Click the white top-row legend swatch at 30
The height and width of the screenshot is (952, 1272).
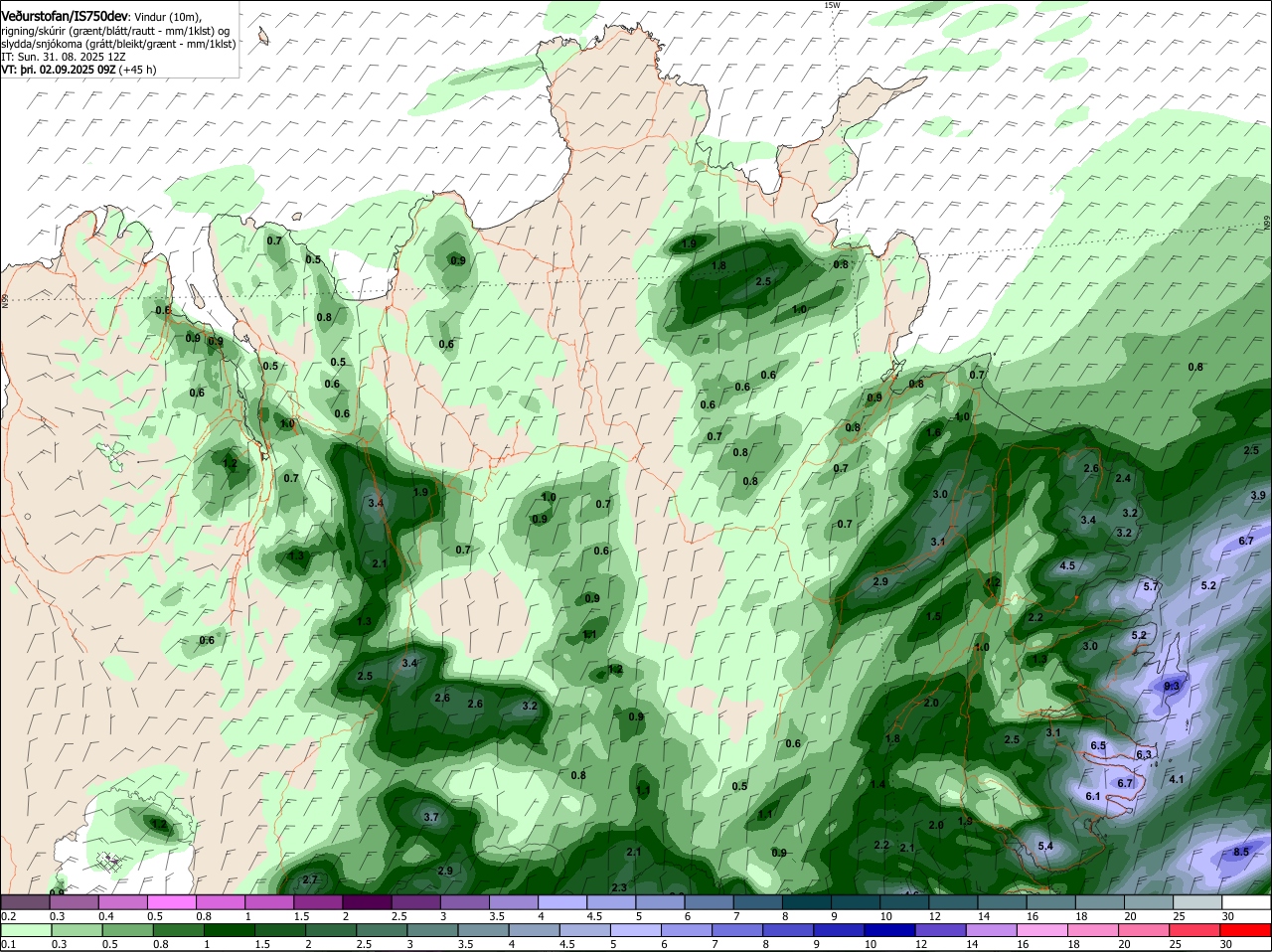[x=1247, y=902]
